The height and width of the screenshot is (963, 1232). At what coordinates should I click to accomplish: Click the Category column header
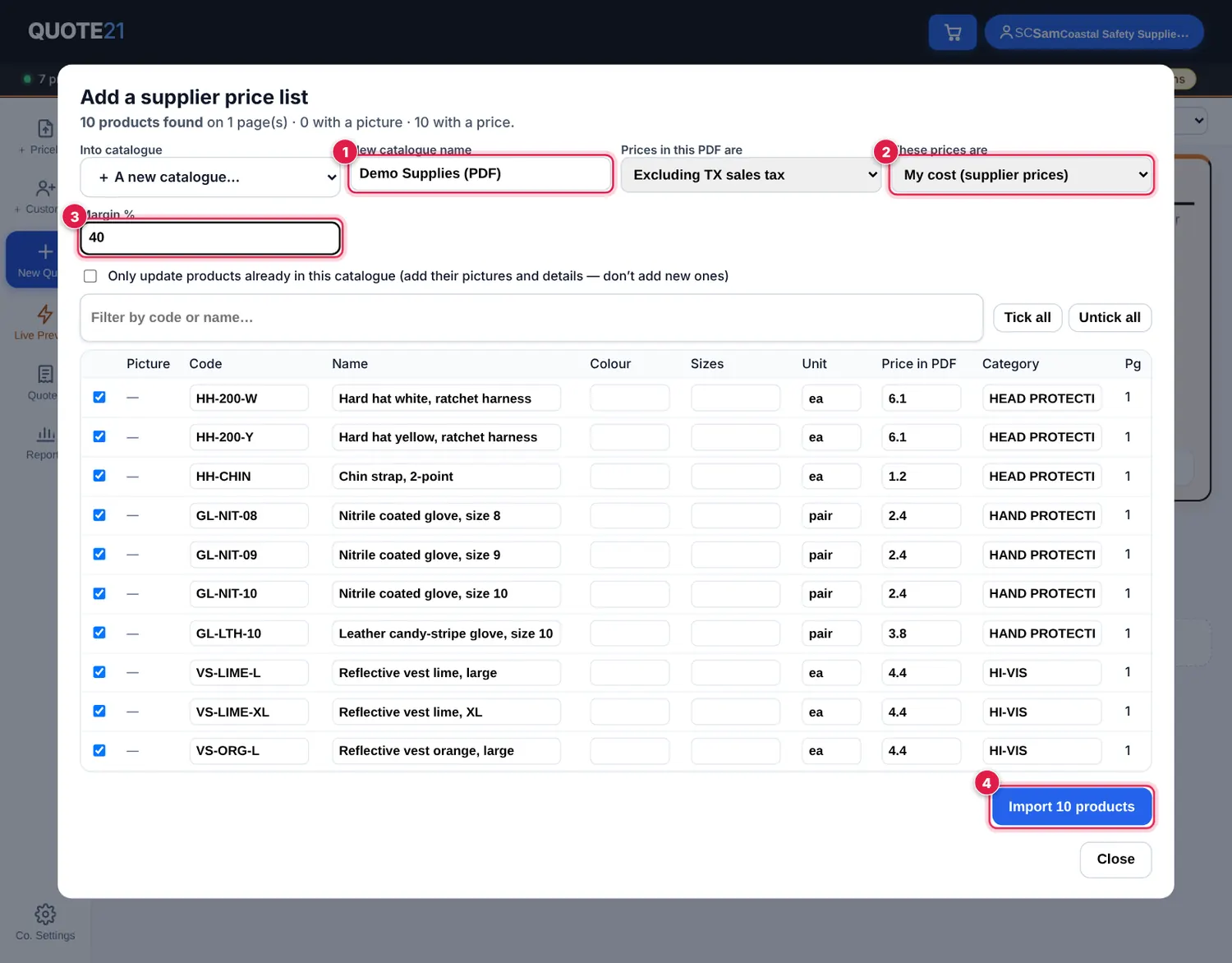(1010, 364)
